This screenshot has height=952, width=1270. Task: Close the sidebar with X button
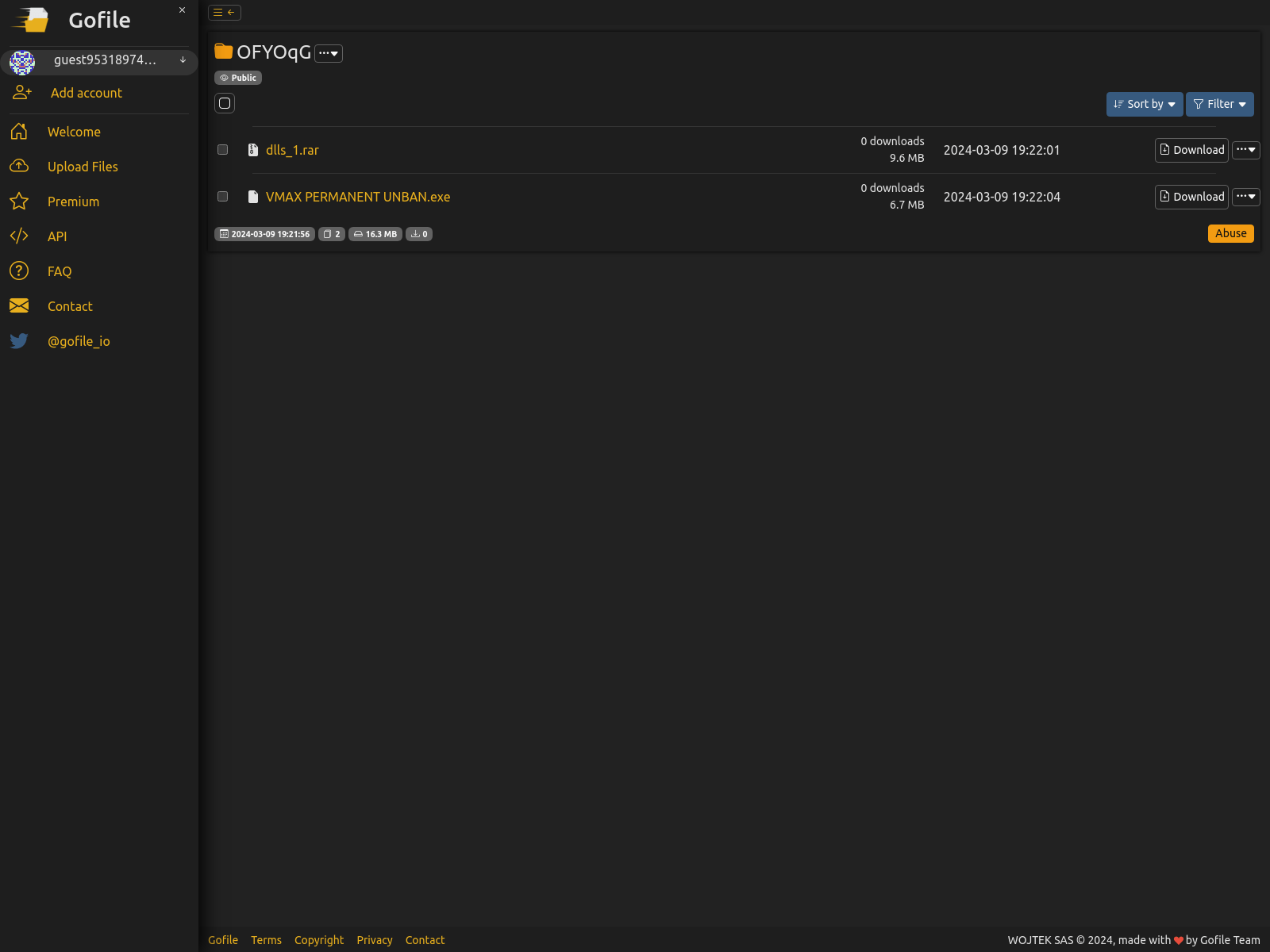182,10
